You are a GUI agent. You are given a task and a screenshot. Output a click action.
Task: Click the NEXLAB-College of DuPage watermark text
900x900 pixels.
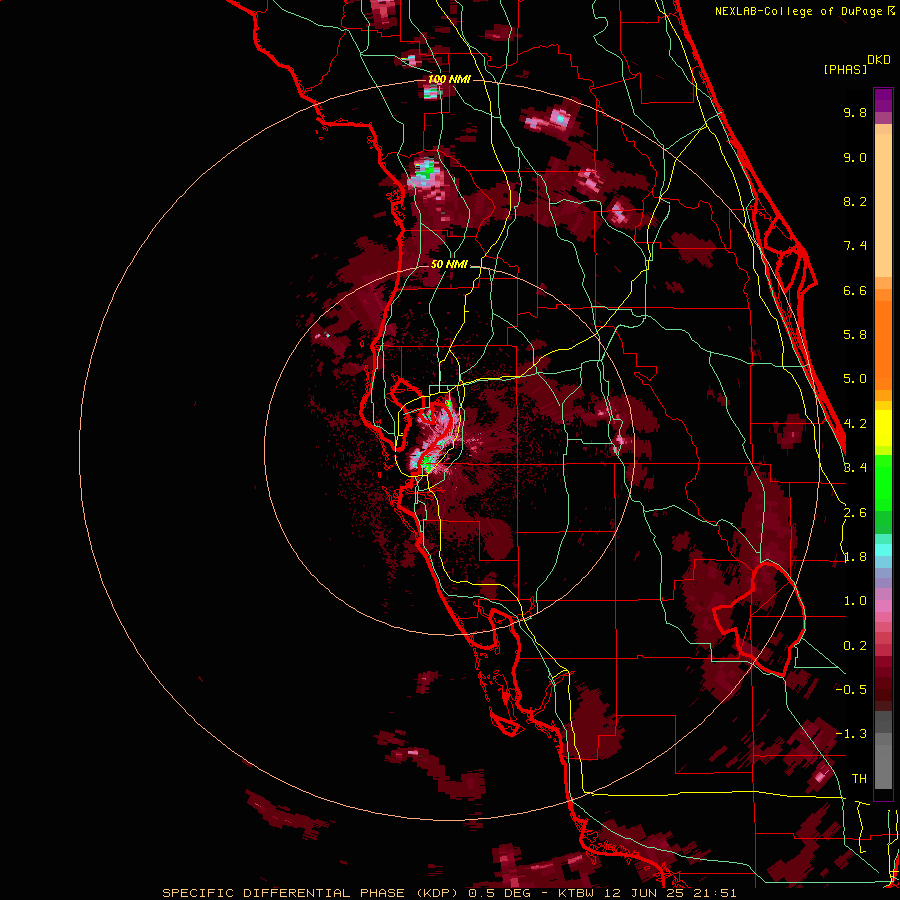point(800,11)
